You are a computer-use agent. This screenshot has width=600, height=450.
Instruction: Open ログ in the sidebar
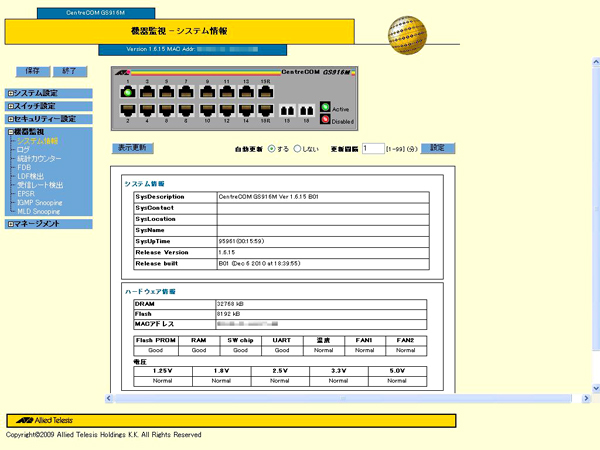[23, 150]
